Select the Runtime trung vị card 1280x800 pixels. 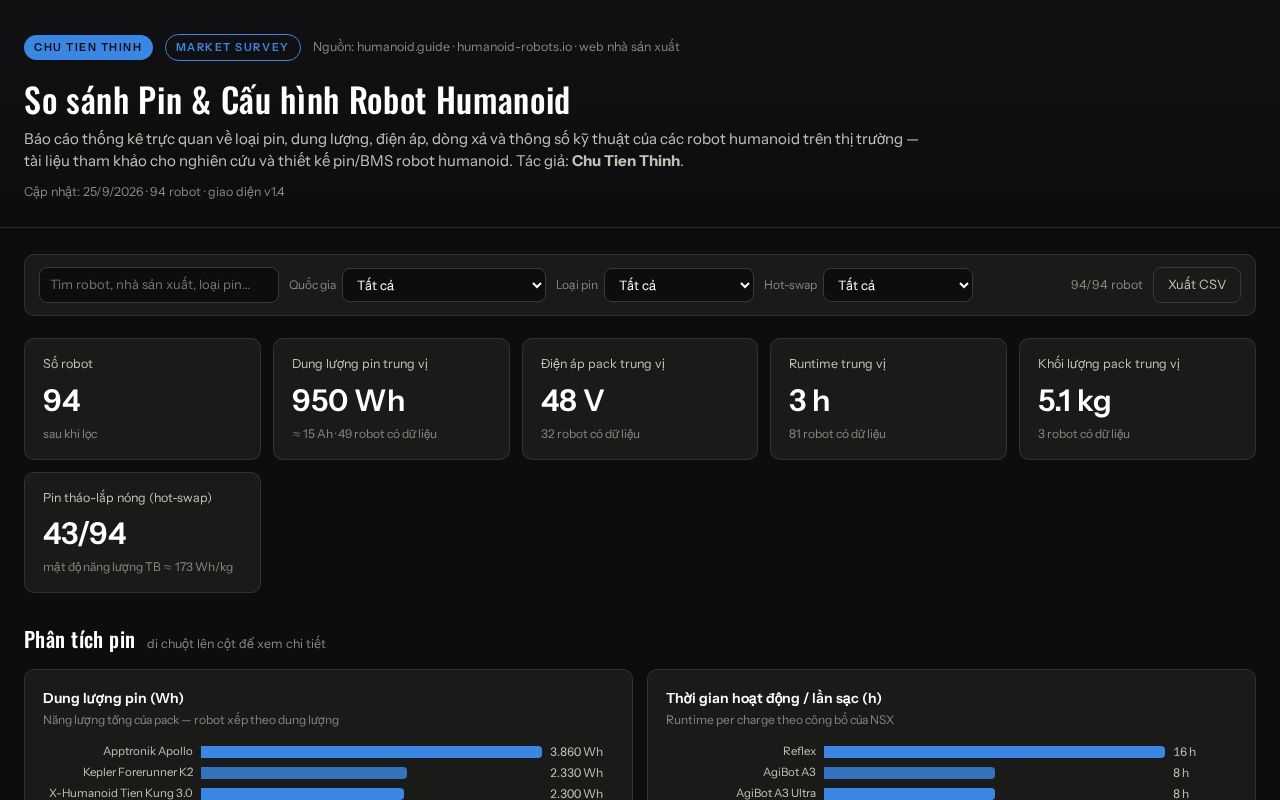[888, 399]
